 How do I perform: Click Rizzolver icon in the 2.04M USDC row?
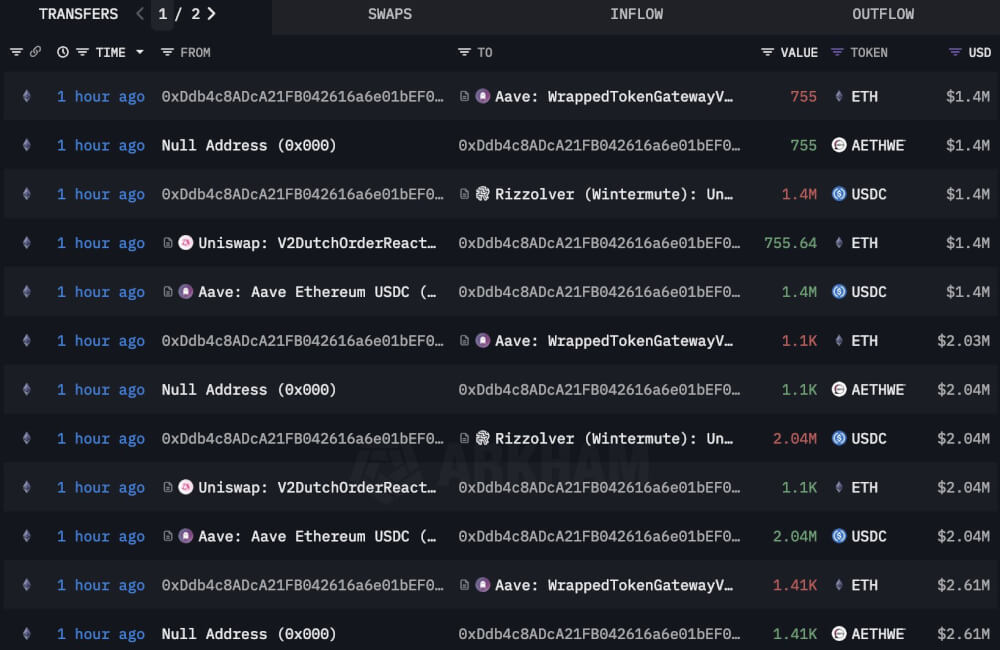click(483, 438)
